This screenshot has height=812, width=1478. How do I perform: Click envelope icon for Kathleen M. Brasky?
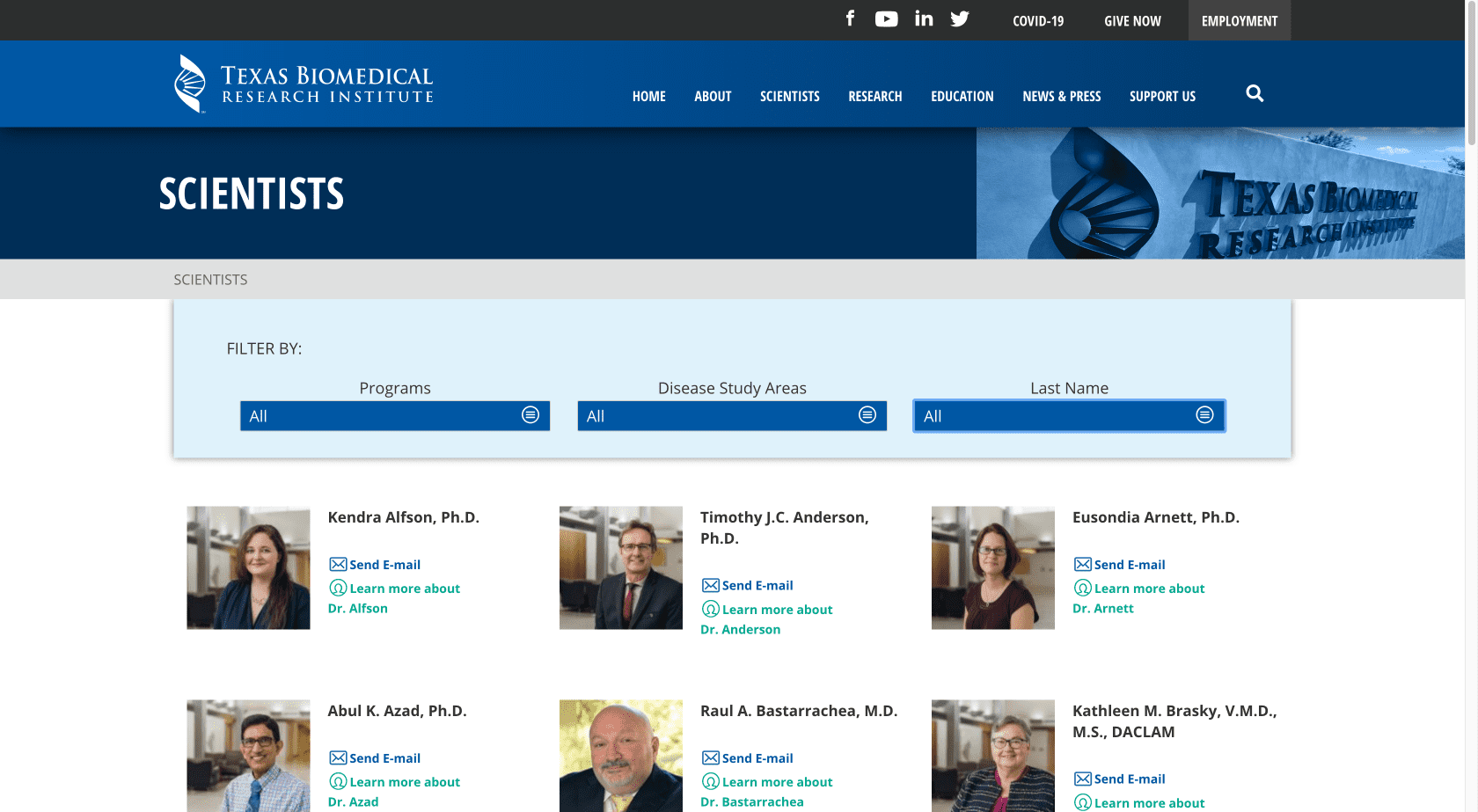pos(1083,779)
